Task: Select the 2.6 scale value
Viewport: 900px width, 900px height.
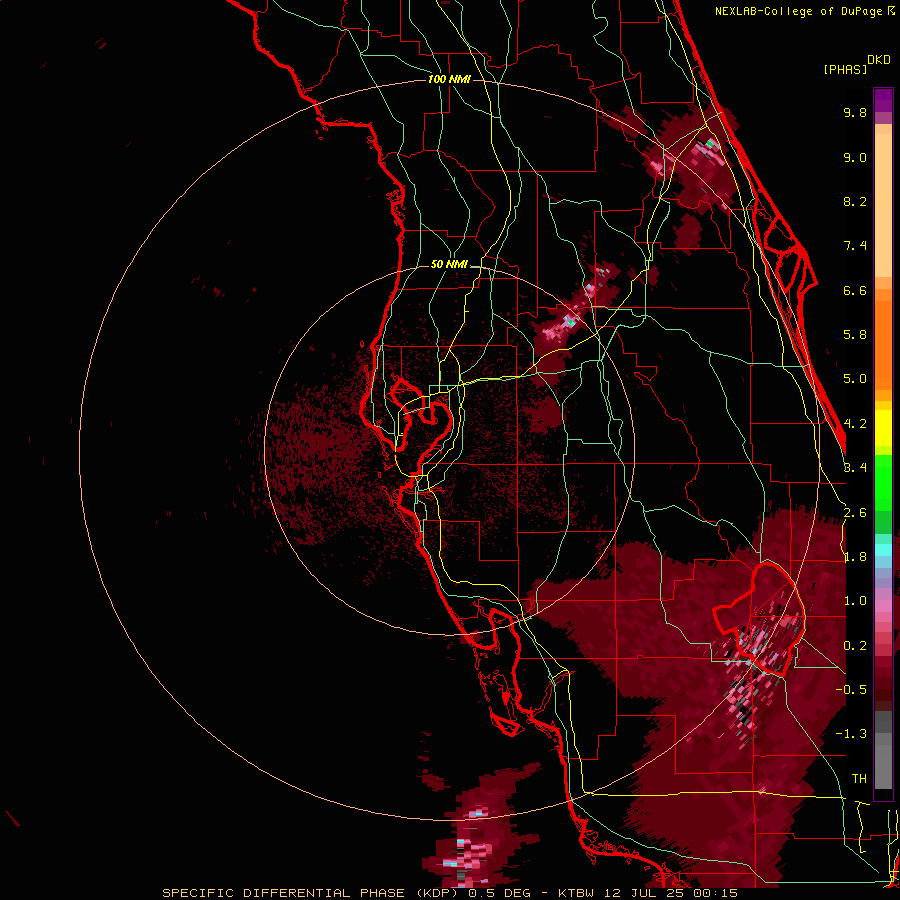Action: coord(855,513)
